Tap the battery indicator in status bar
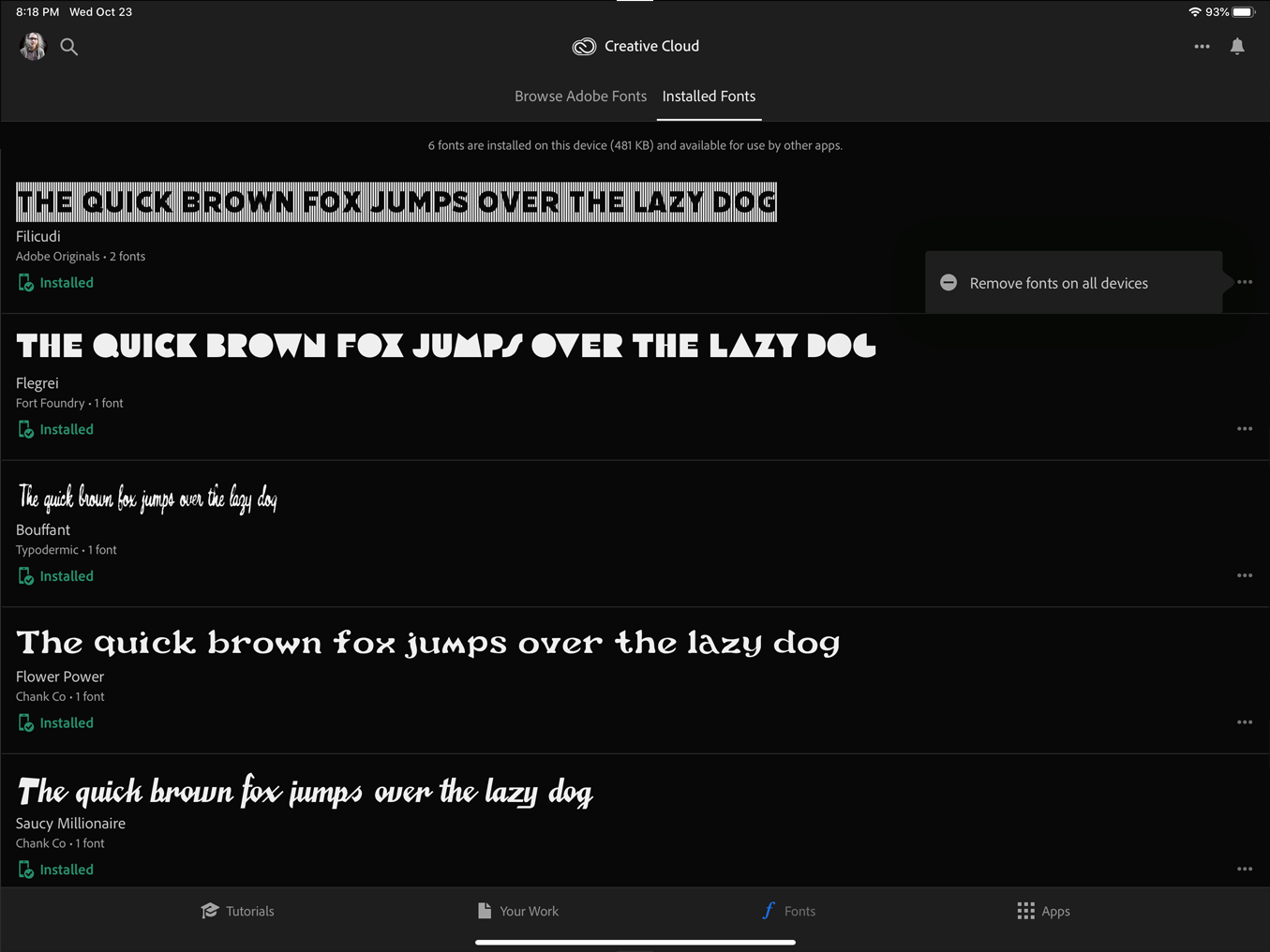The width and height of the screenshot is (1270, 952). [1244, 12]
